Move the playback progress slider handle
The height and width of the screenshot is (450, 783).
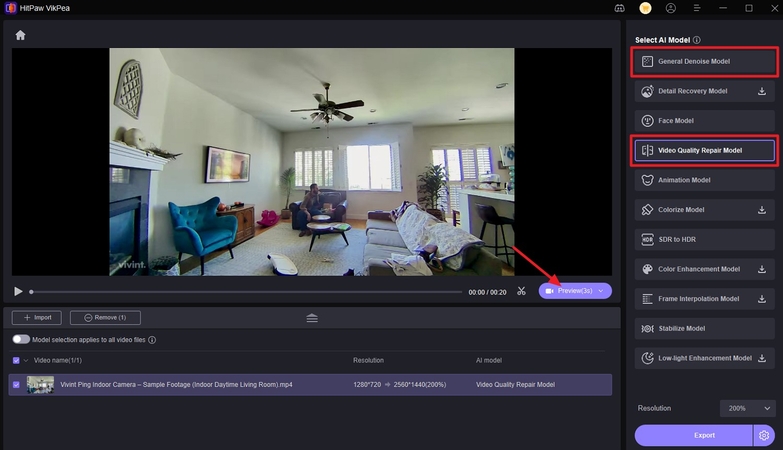pos(31,292)
